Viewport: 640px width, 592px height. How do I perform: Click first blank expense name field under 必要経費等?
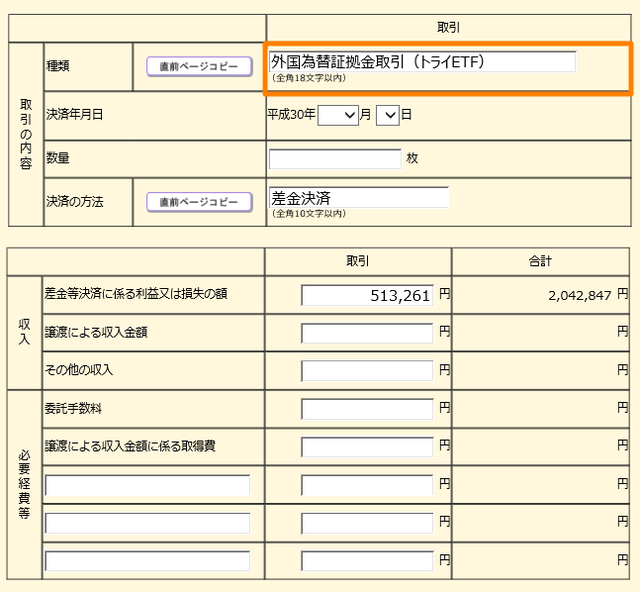click(x=147, y=485)
